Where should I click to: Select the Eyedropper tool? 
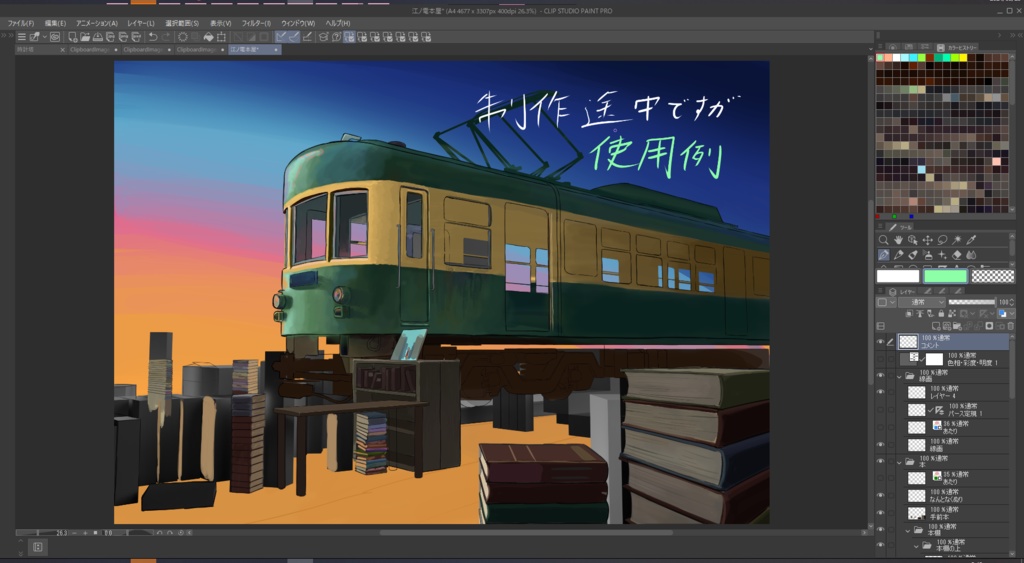[x=971, y=240]
